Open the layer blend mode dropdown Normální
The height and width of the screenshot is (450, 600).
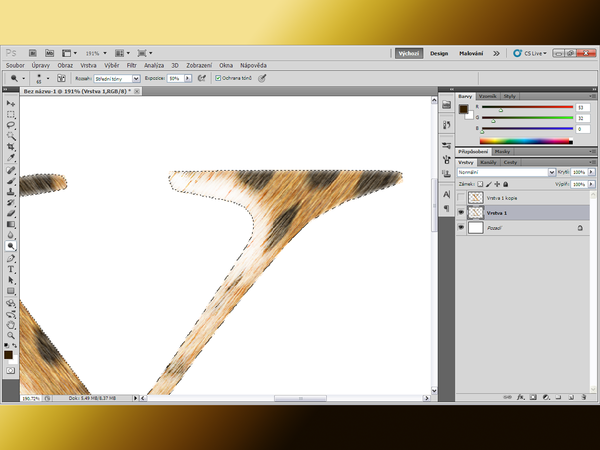(x=505, y=172)
